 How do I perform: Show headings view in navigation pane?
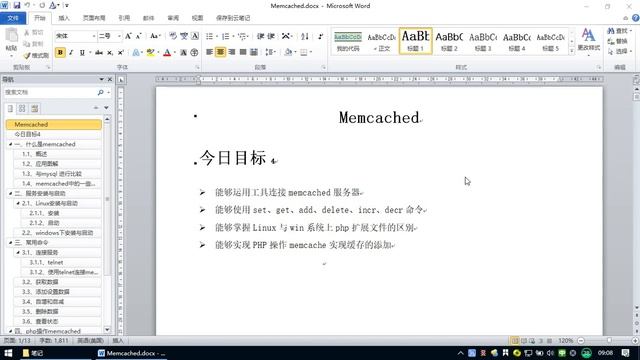tap(11, 108)
